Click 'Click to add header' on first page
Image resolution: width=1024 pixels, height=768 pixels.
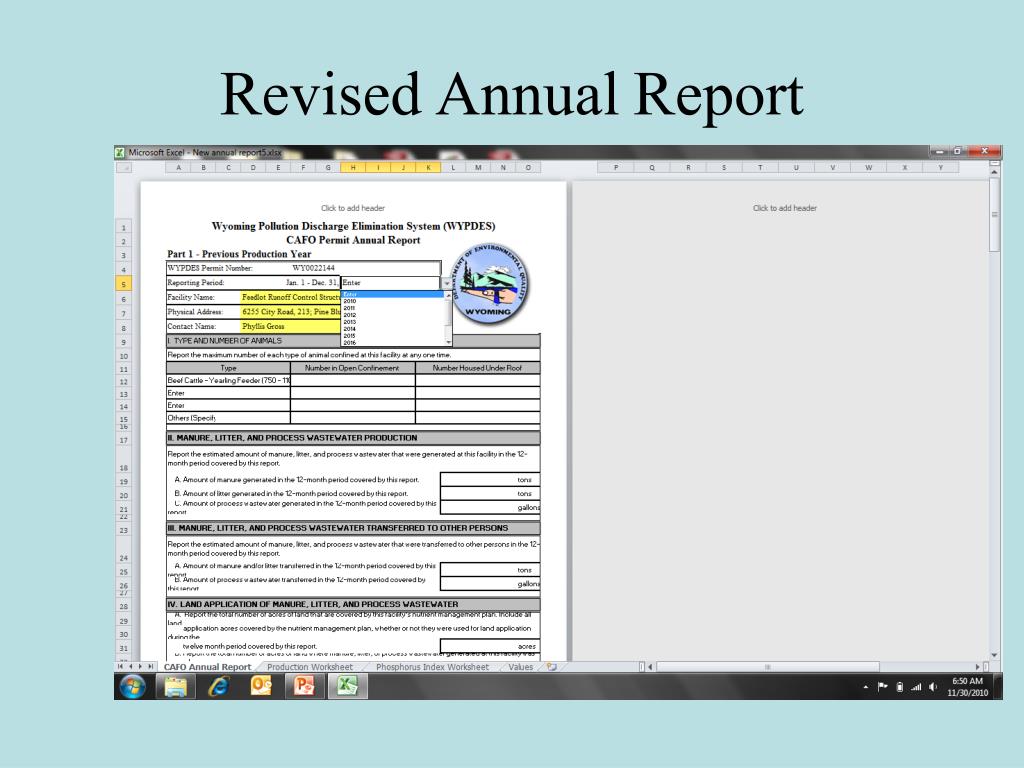click(x=353, y=208)
